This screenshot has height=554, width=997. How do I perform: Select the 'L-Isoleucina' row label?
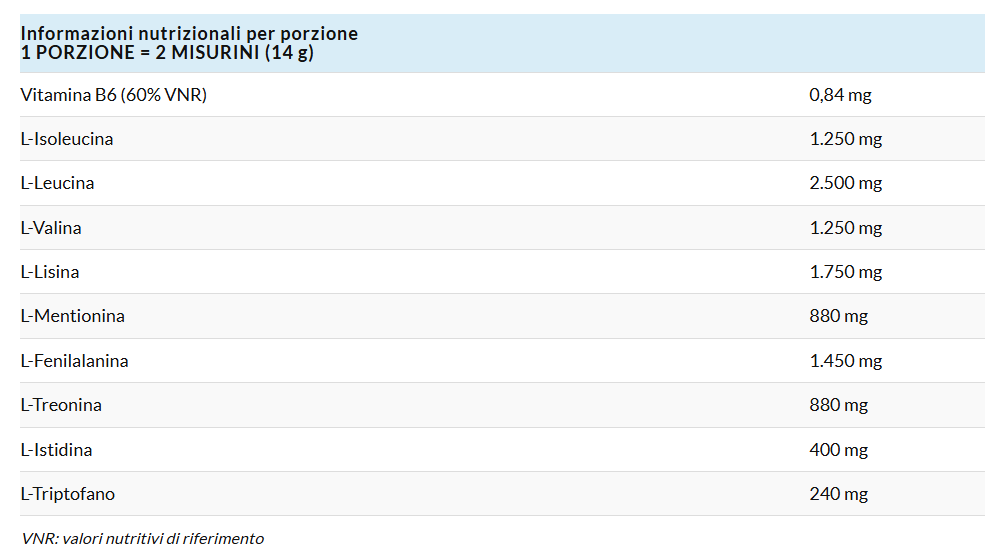(x=67, y=139)
